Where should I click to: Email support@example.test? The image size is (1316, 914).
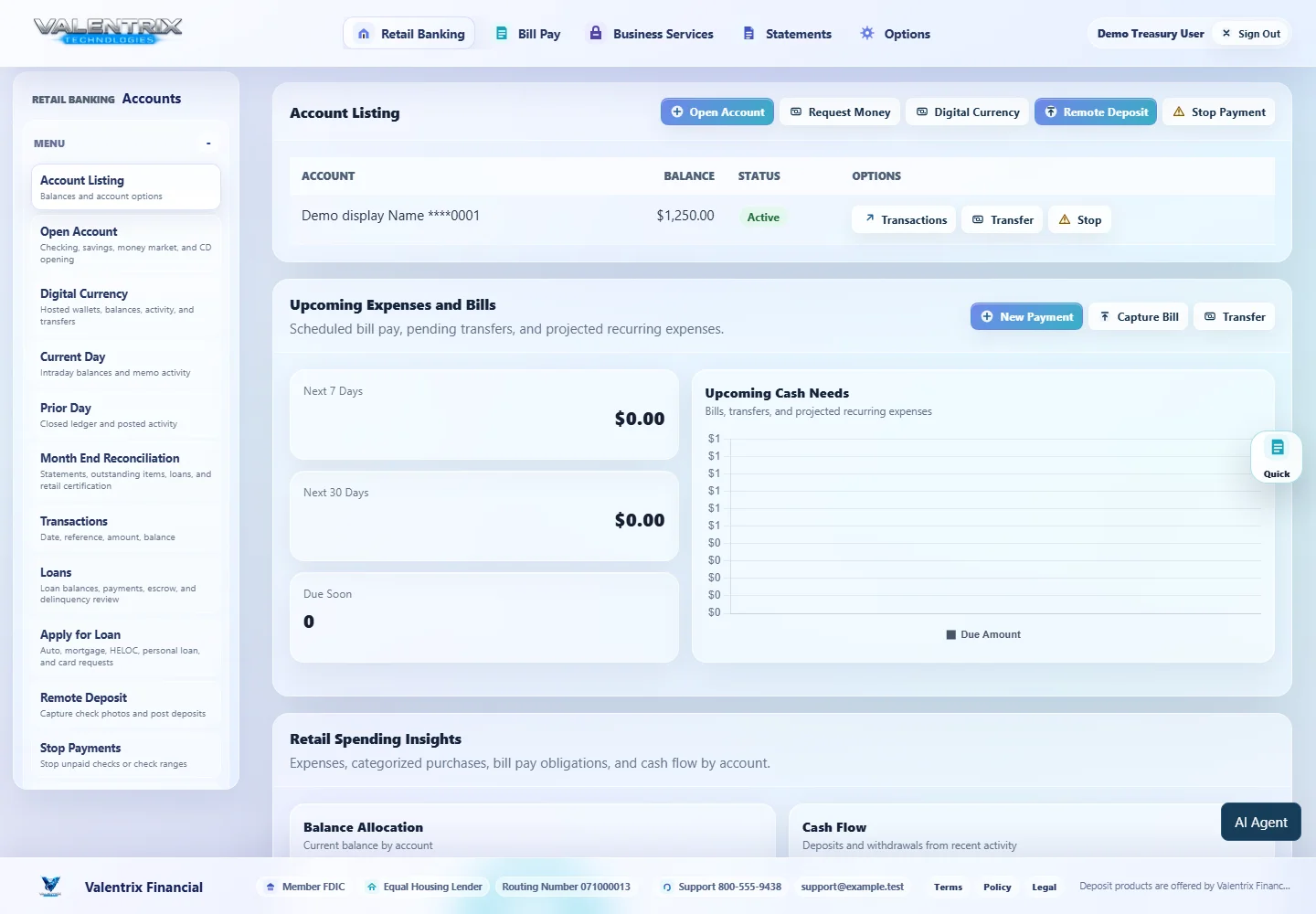[x=853, y=887]
